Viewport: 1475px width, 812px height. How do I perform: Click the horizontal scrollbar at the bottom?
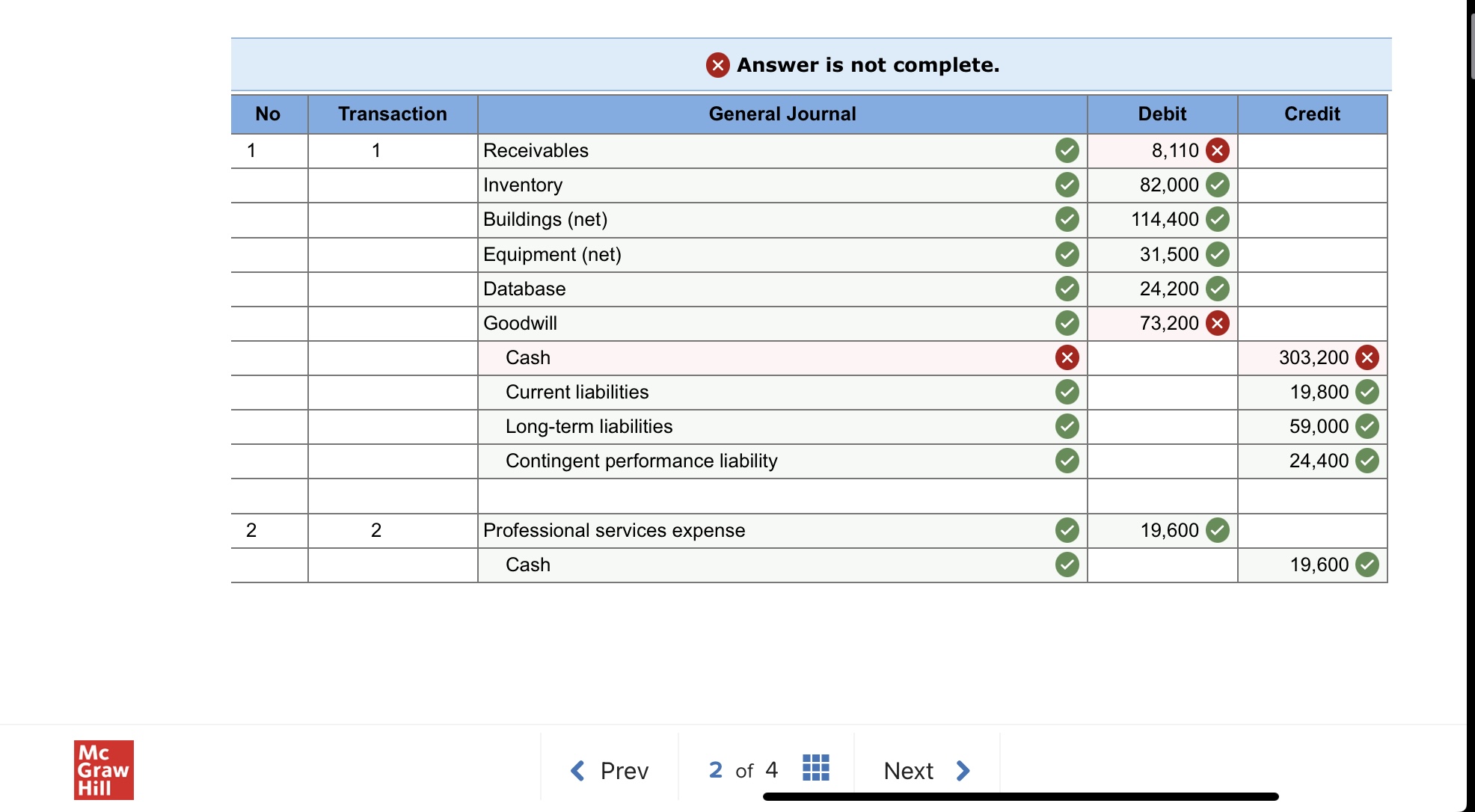point(1020,797)
